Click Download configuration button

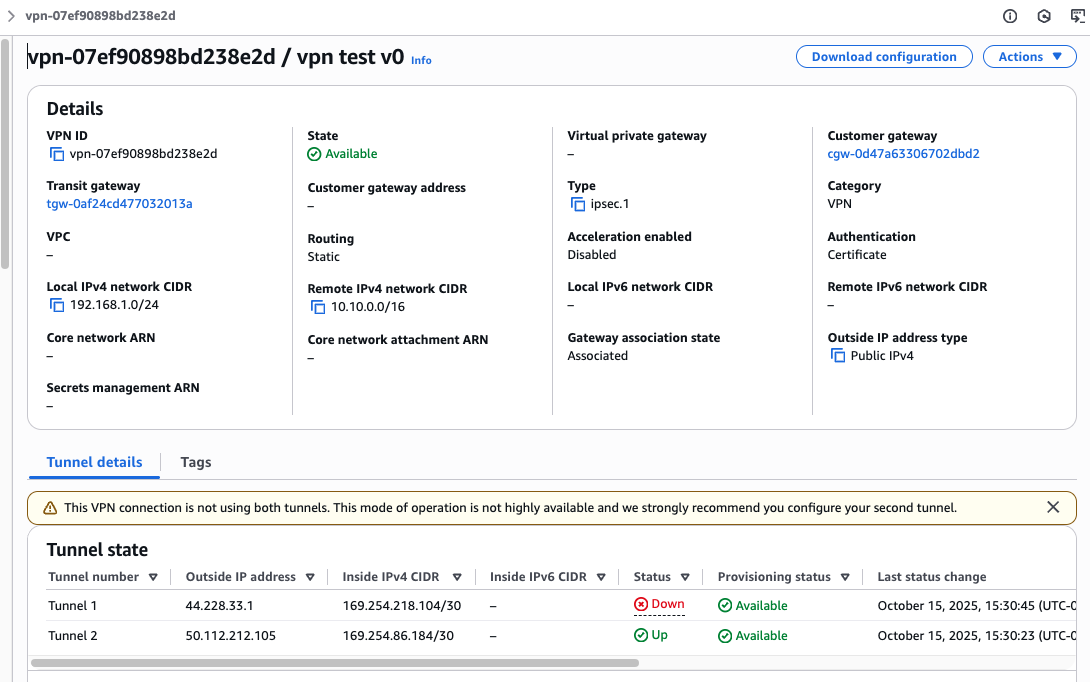tap(884, 57)
